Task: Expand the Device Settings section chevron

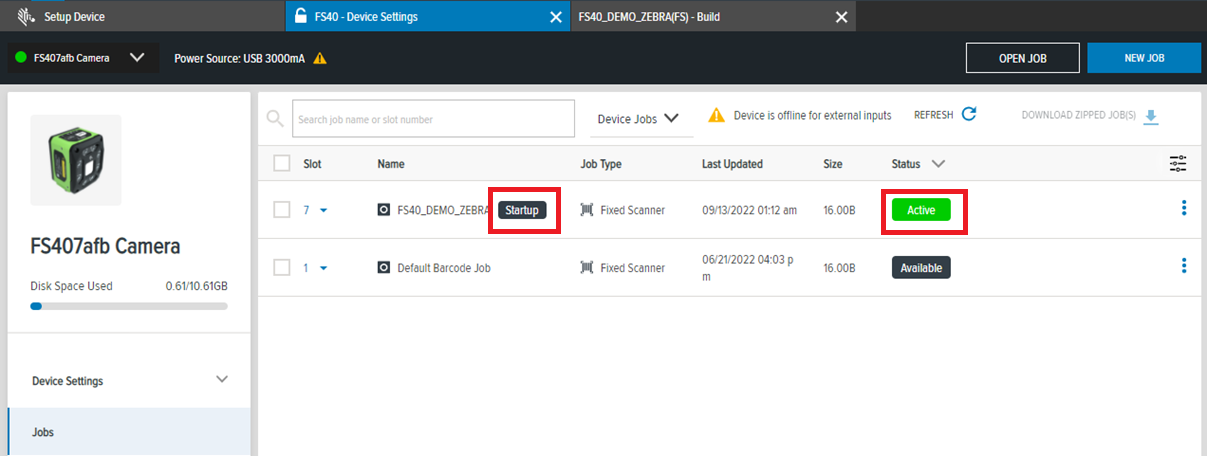Action: pos(222,380)
